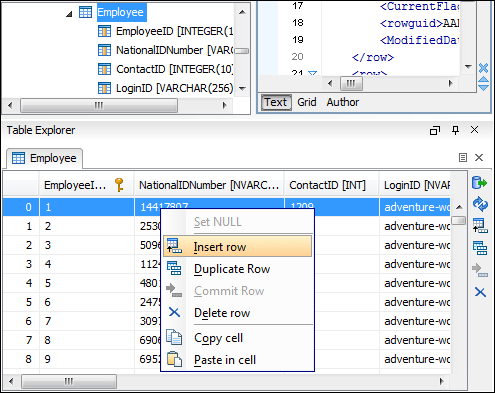Click the blue up triangle beside the editor
This screenshot has height=393, width=495.
point(483,80)
